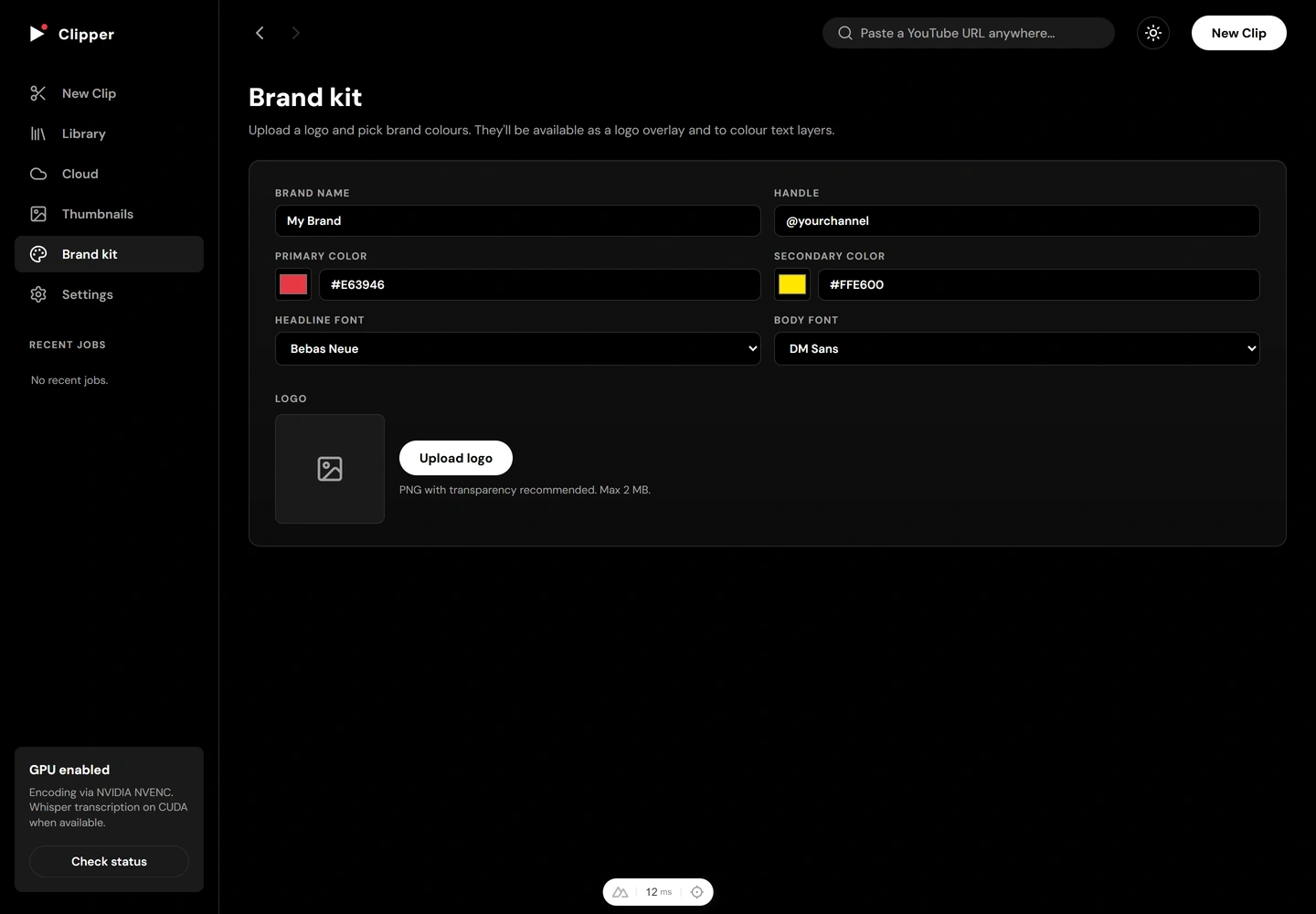Select Brand kit in the sidebar
1316x914 pixels.
(109, 254)
